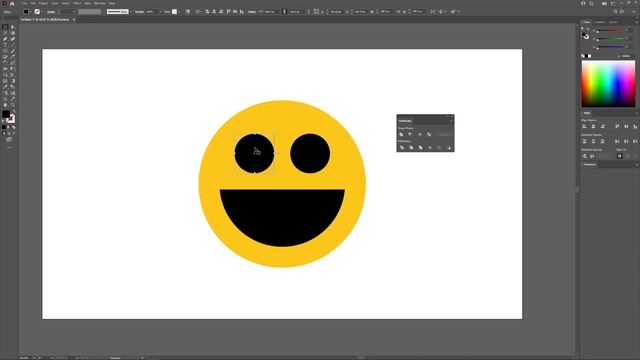The image size is (640, 360).
Task: Click Intersect in Pathfinder panel
Action: 420,134
